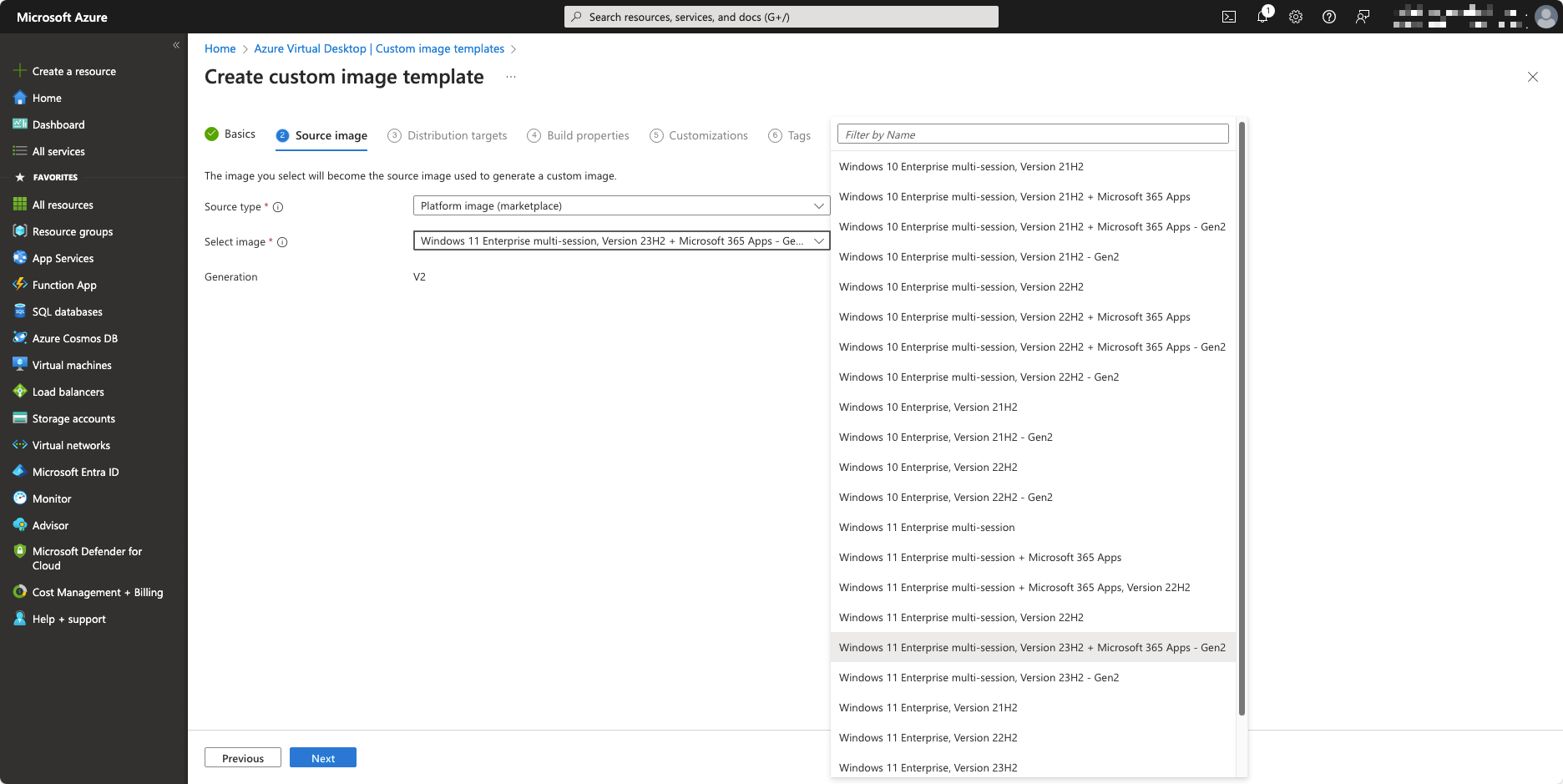The image size is (1563, 784).
Task: Click the Next button
Action: pos(323,757)
